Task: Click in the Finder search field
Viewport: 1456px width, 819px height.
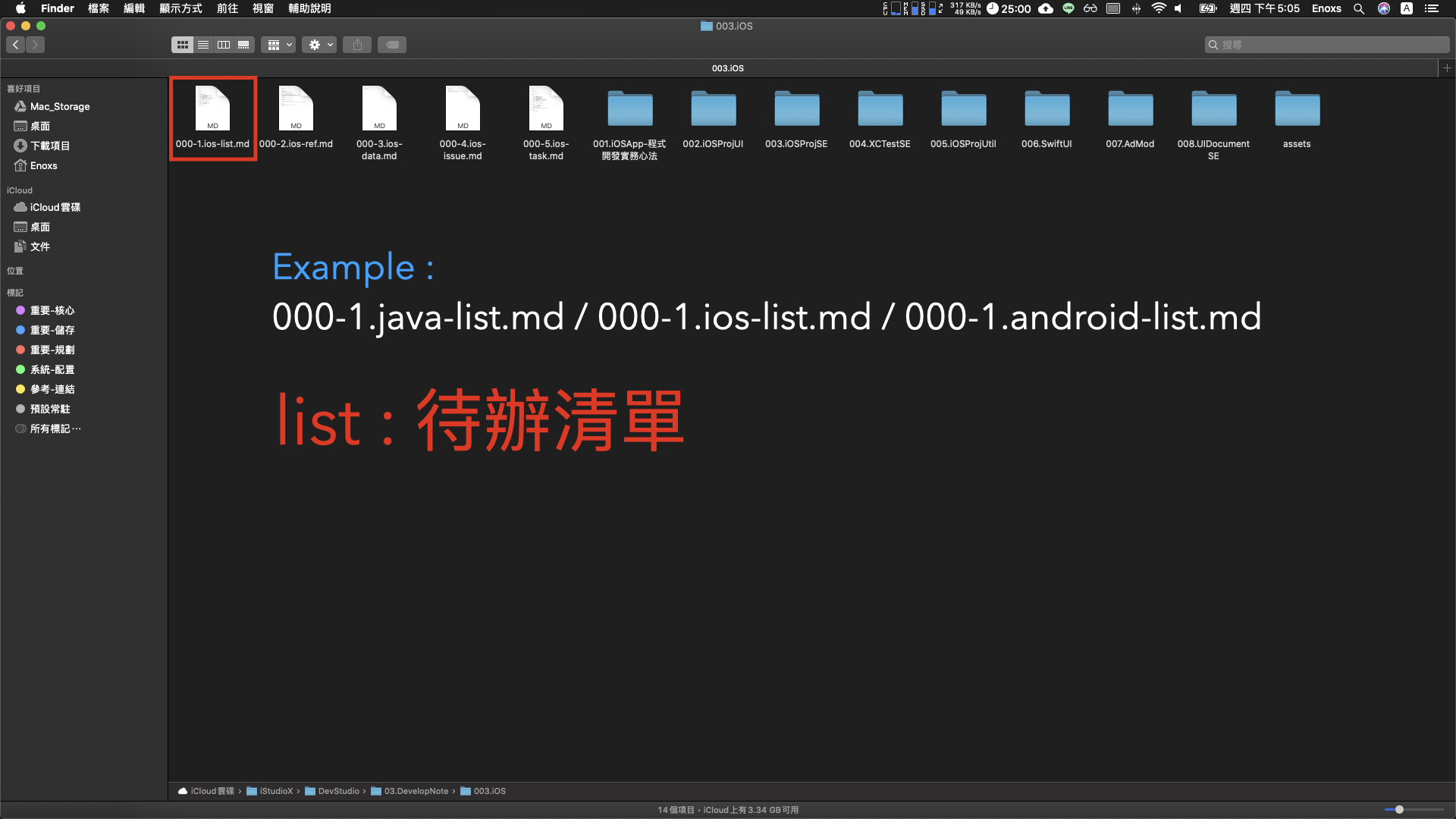Action: point(1327,45)
